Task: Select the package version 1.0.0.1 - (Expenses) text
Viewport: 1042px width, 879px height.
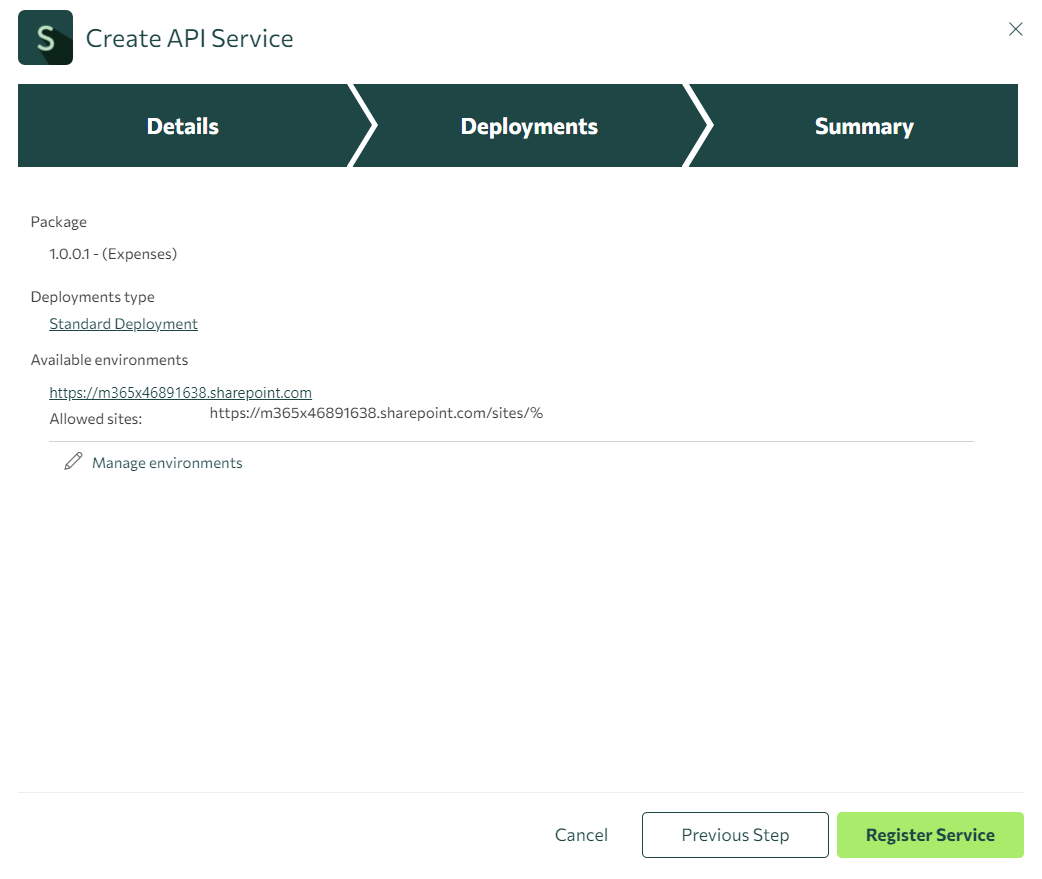Action: point(113,254)
